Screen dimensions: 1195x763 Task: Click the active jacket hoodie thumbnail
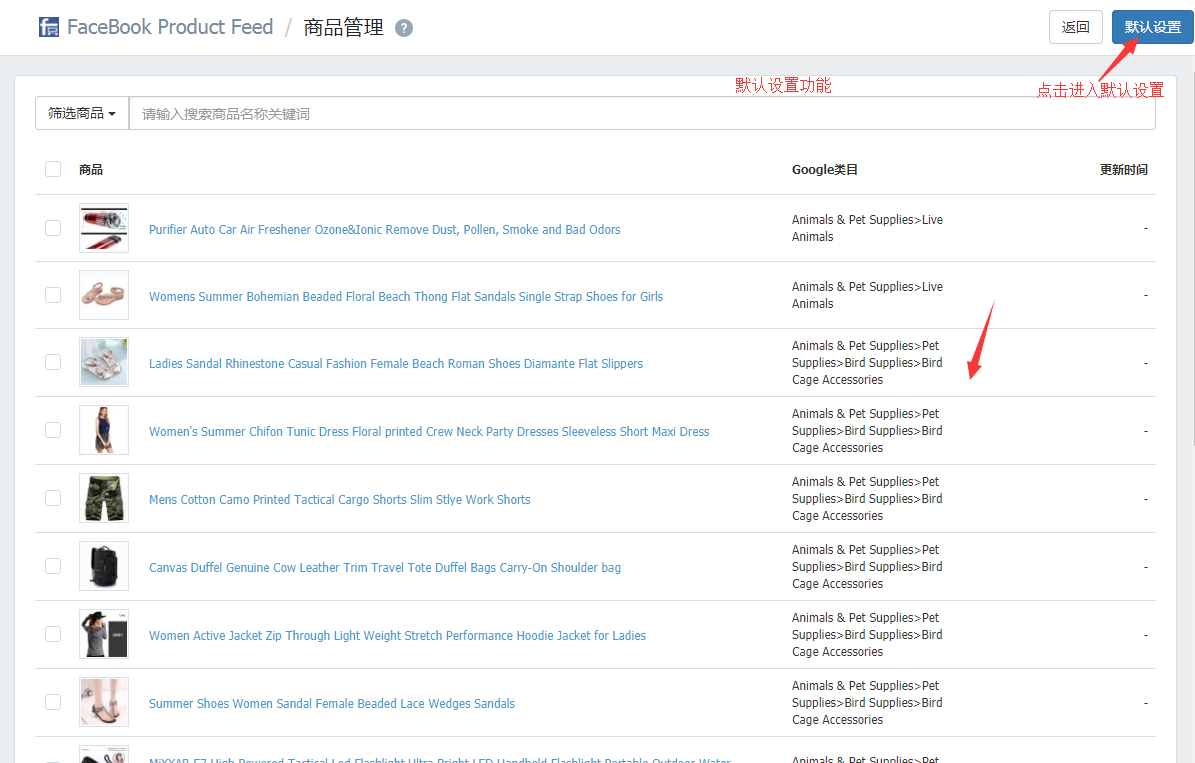tap(104, 634)
